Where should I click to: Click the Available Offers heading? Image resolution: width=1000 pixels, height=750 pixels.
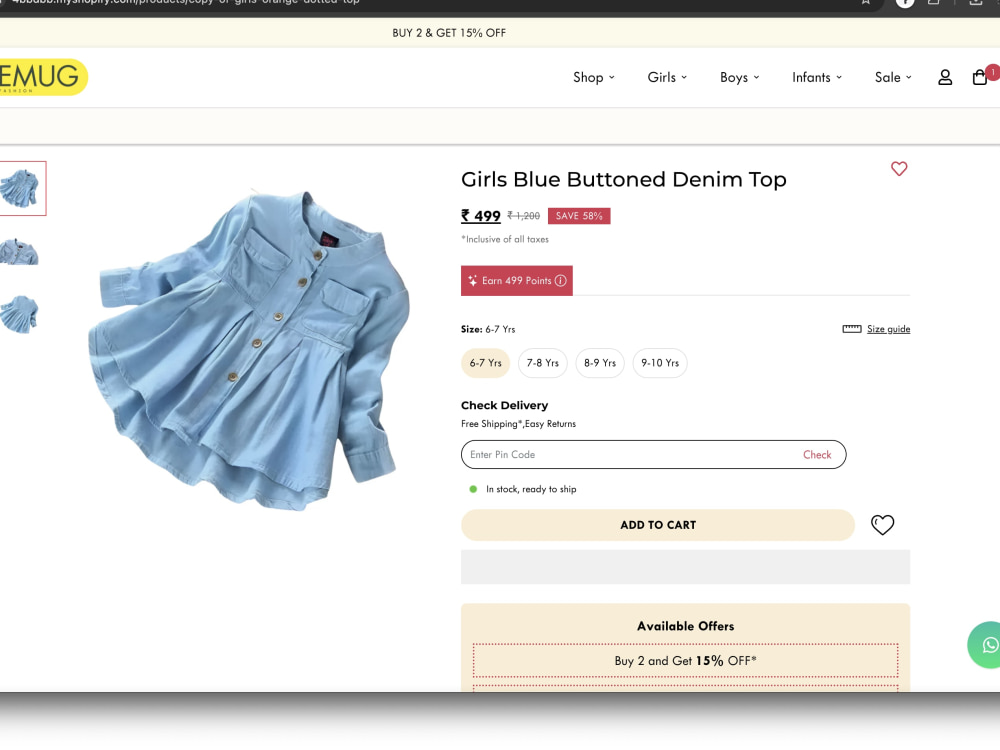click(x=686, y=626)
